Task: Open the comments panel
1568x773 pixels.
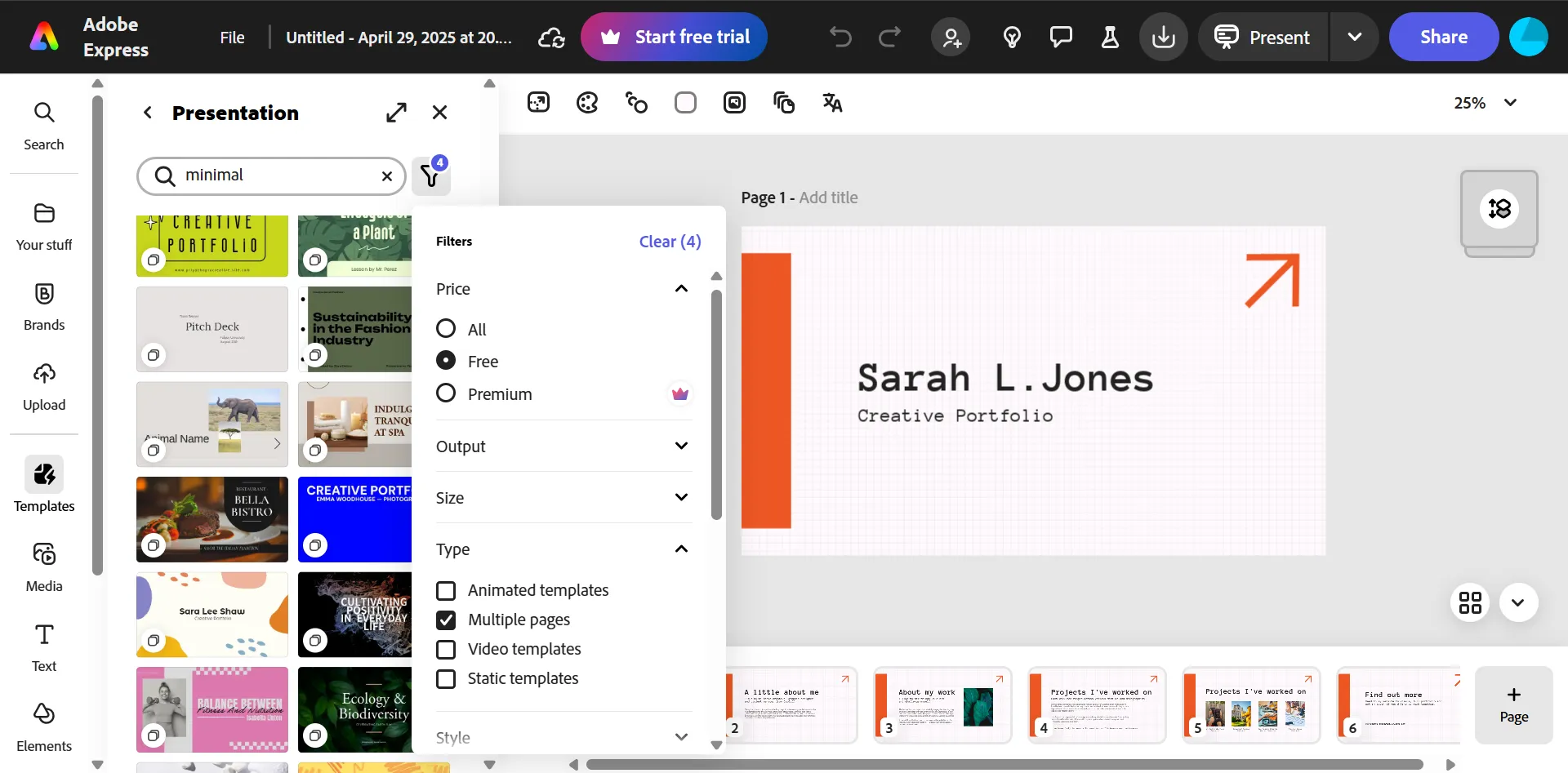Action: pyautogui.click(x=1061, y=37)
